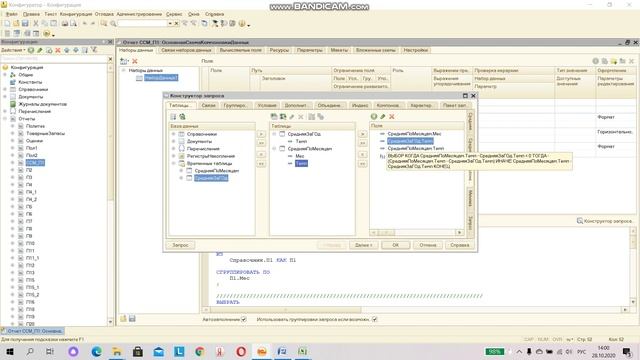Click Add data set icon in schema editor
This screenshot has width=640, height=360.
tap(124, 61)
